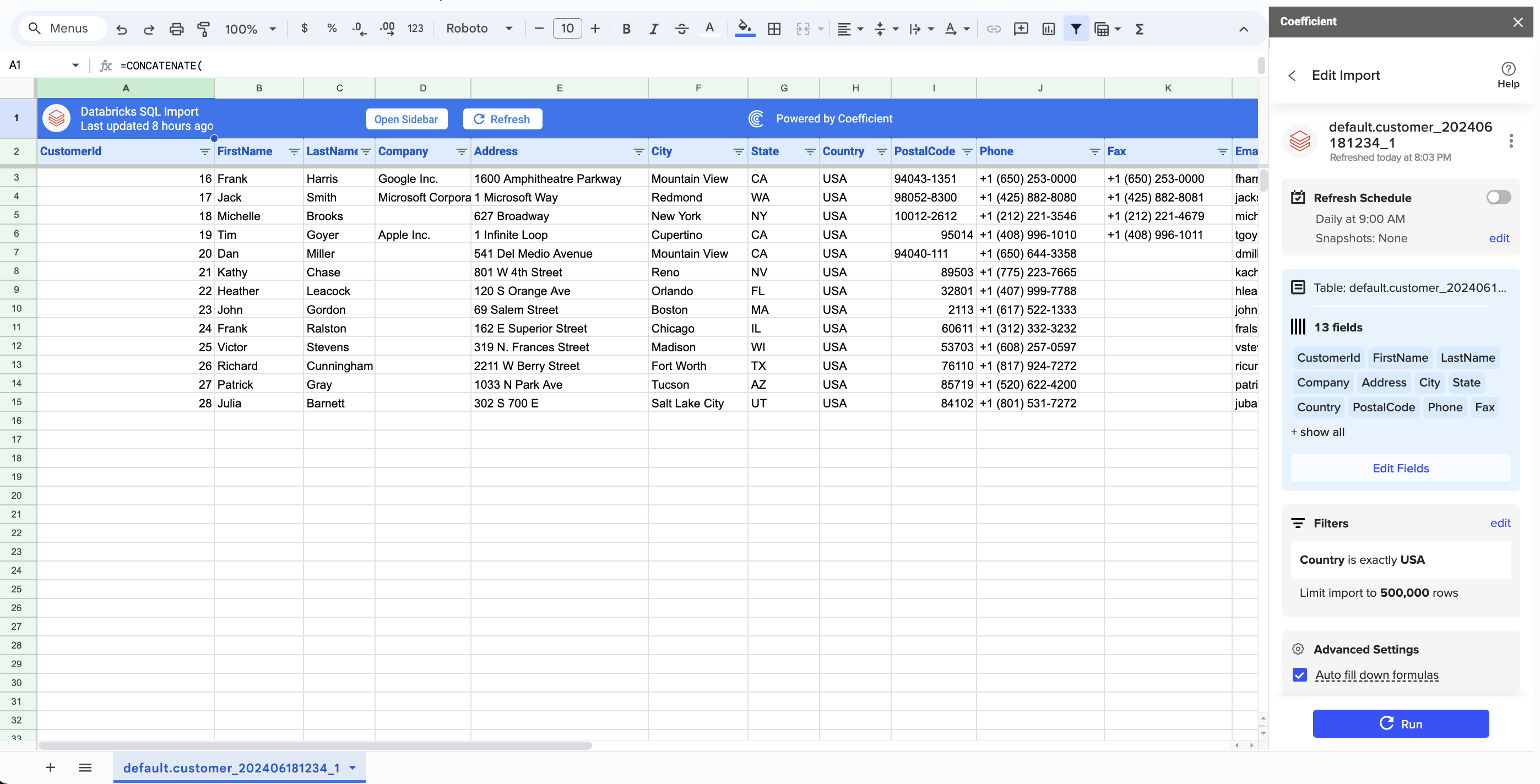The height and width of the screenshot is (784, 1540).
Task: Format as percent with percent icon
Action: click(332, 28)
